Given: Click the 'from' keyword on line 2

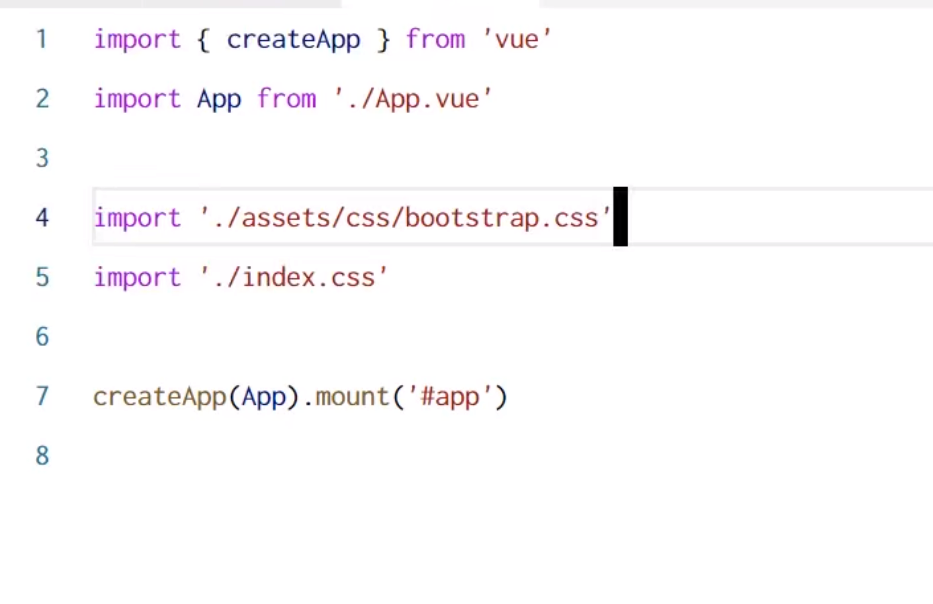Looking at the screenshot, I should tap(287, 99).
